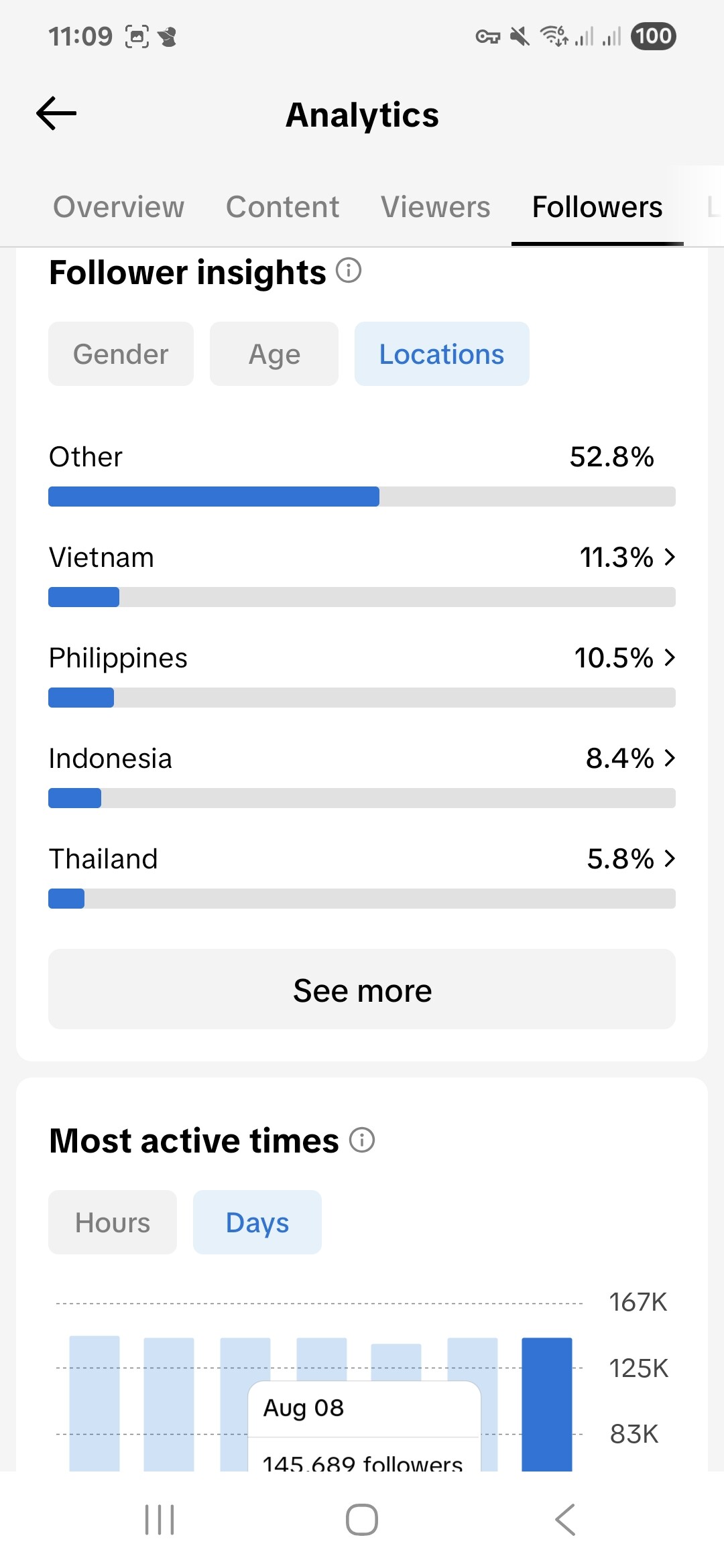
Task: Tap the See more button
Action: [x=362, y=989]
